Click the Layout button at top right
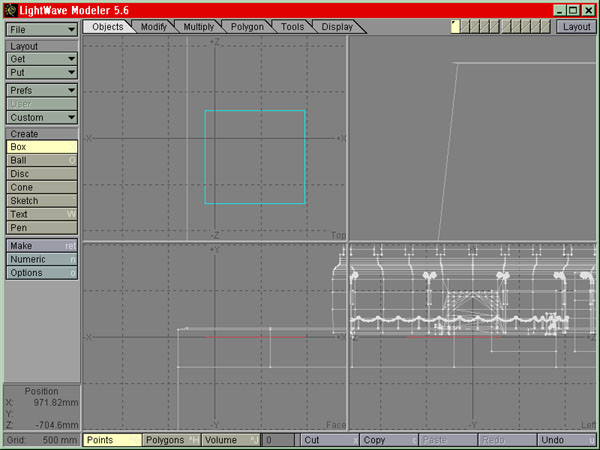 coord(576,27)
